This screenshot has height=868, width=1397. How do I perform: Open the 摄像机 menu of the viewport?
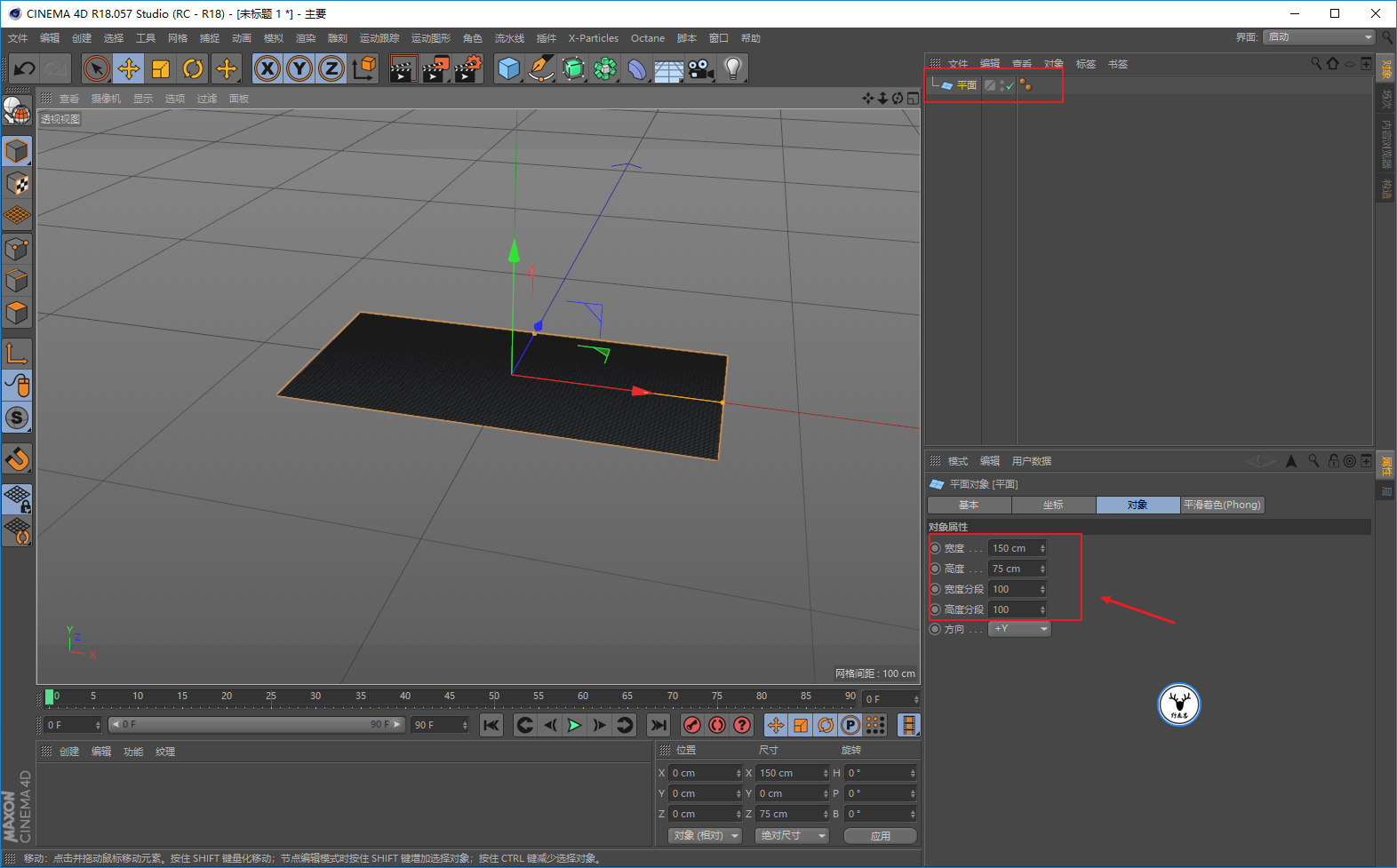click(106, 99)
